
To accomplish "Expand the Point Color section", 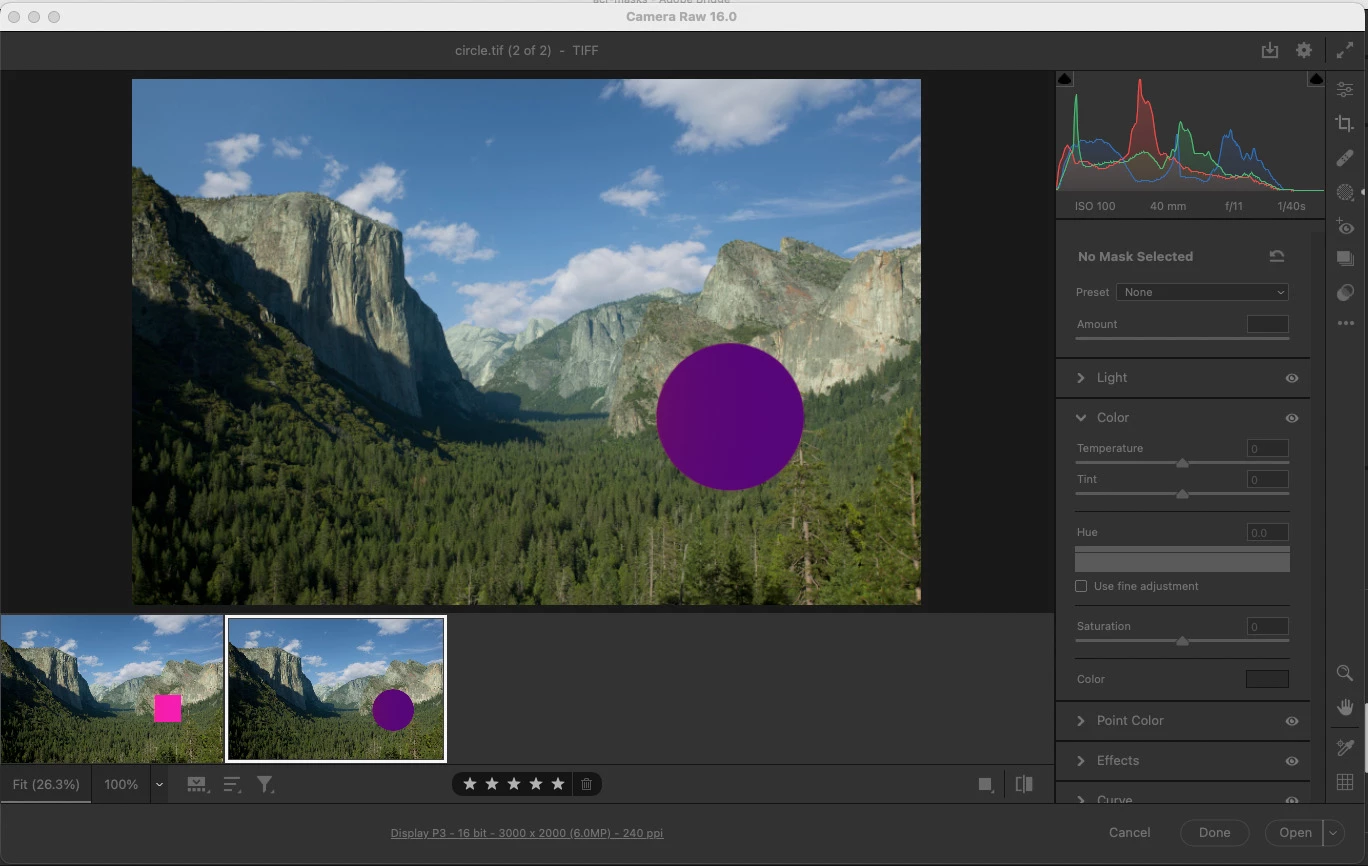I will (x=1081, y=721).
